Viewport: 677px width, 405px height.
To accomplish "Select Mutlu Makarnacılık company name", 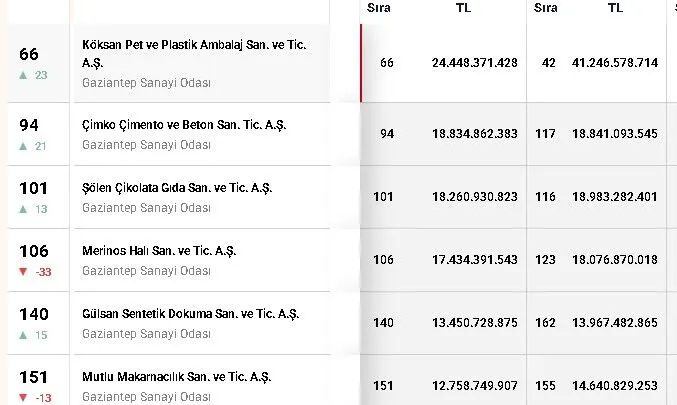I will [176, 377].
